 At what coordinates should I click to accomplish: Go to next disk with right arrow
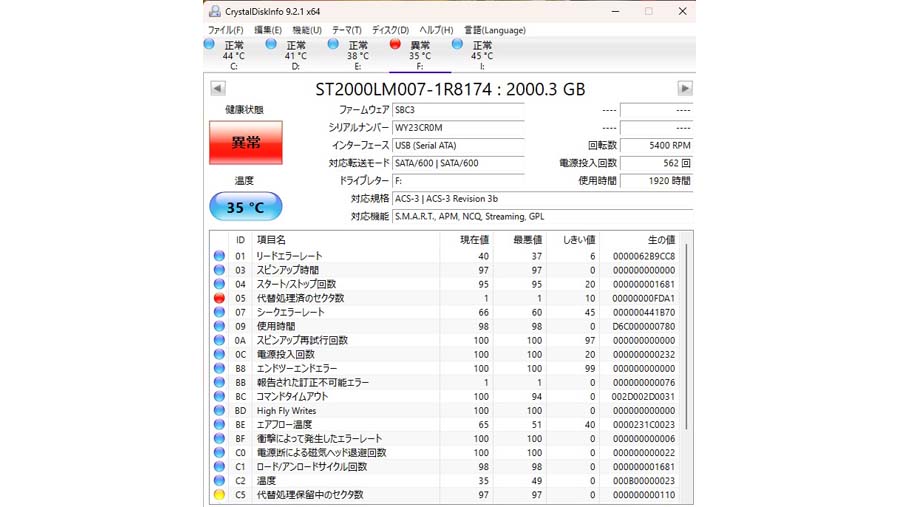685,88
